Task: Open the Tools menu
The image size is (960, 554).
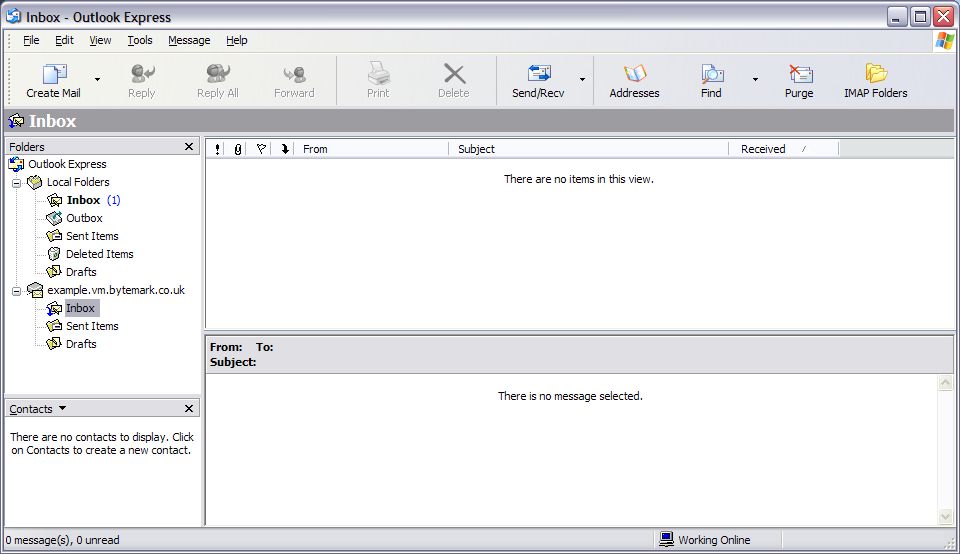Action: (140, 40)
